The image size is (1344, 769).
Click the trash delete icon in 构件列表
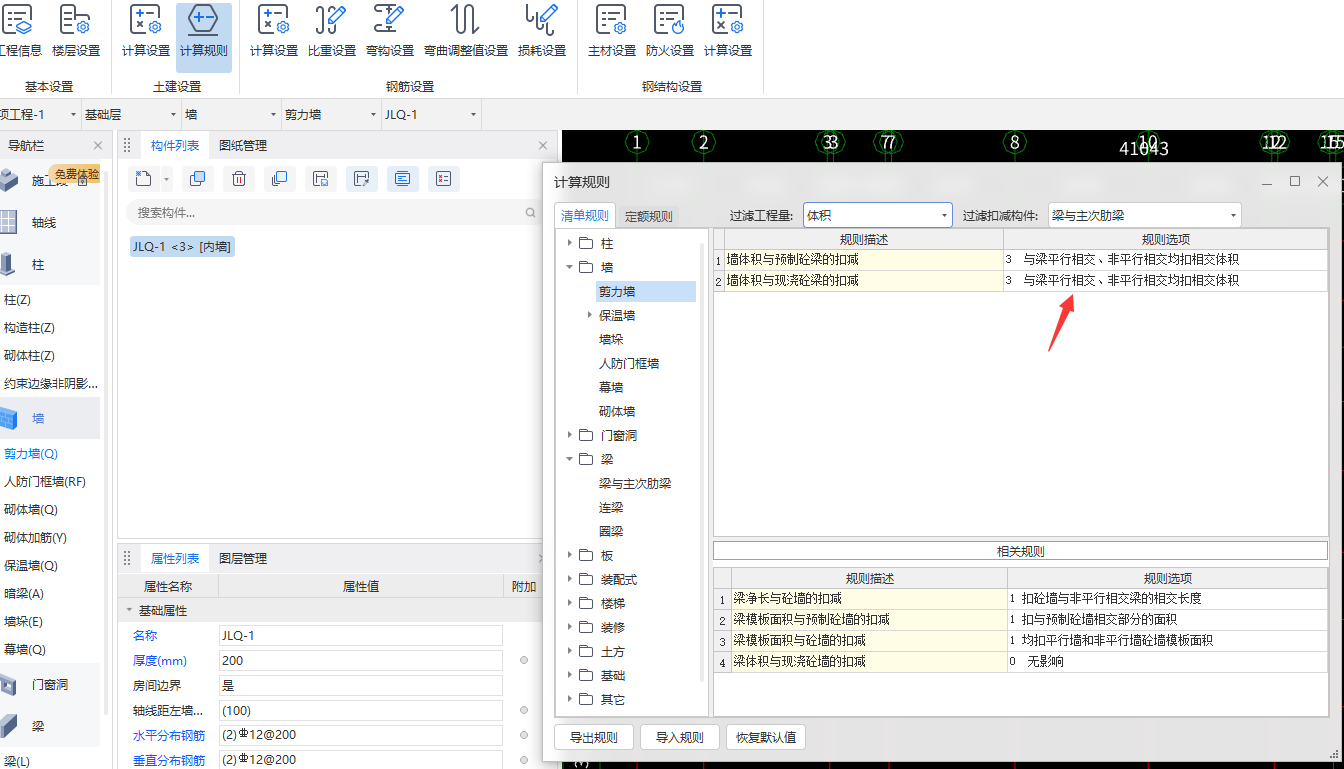pos(239,179)
